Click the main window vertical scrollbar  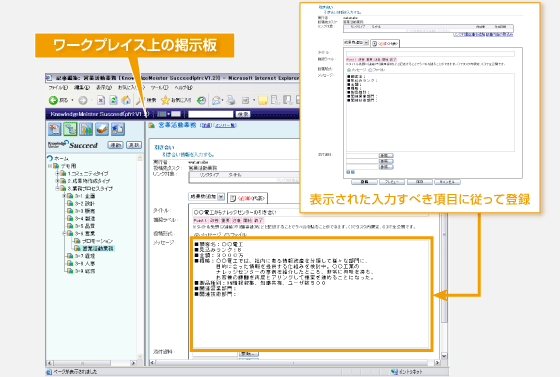(x=444, y=284)
